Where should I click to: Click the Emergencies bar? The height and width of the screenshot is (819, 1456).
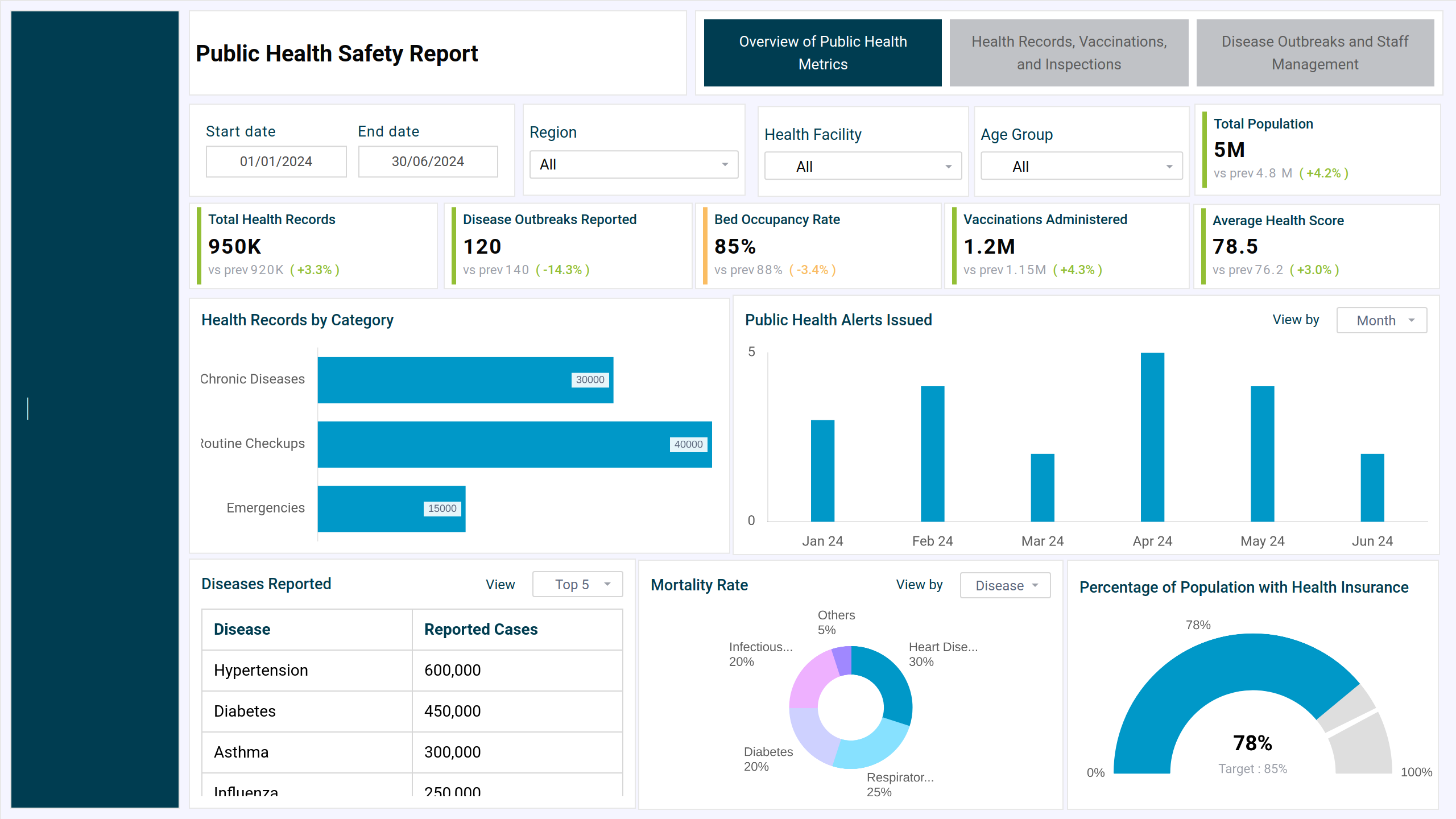point(391,508)
